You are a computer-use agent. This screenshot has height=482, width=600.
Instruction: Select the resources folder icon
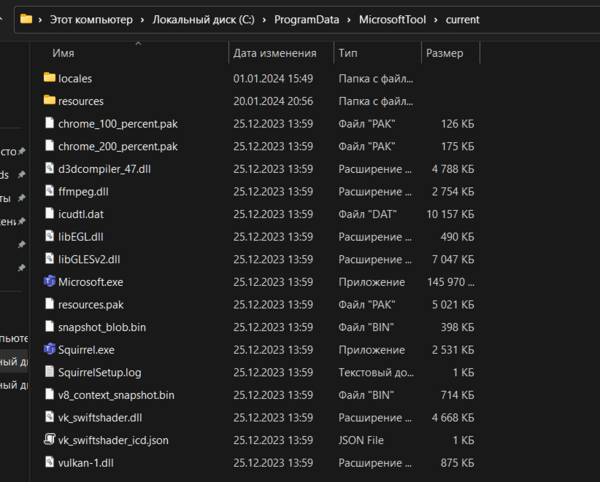pos(49,101)
